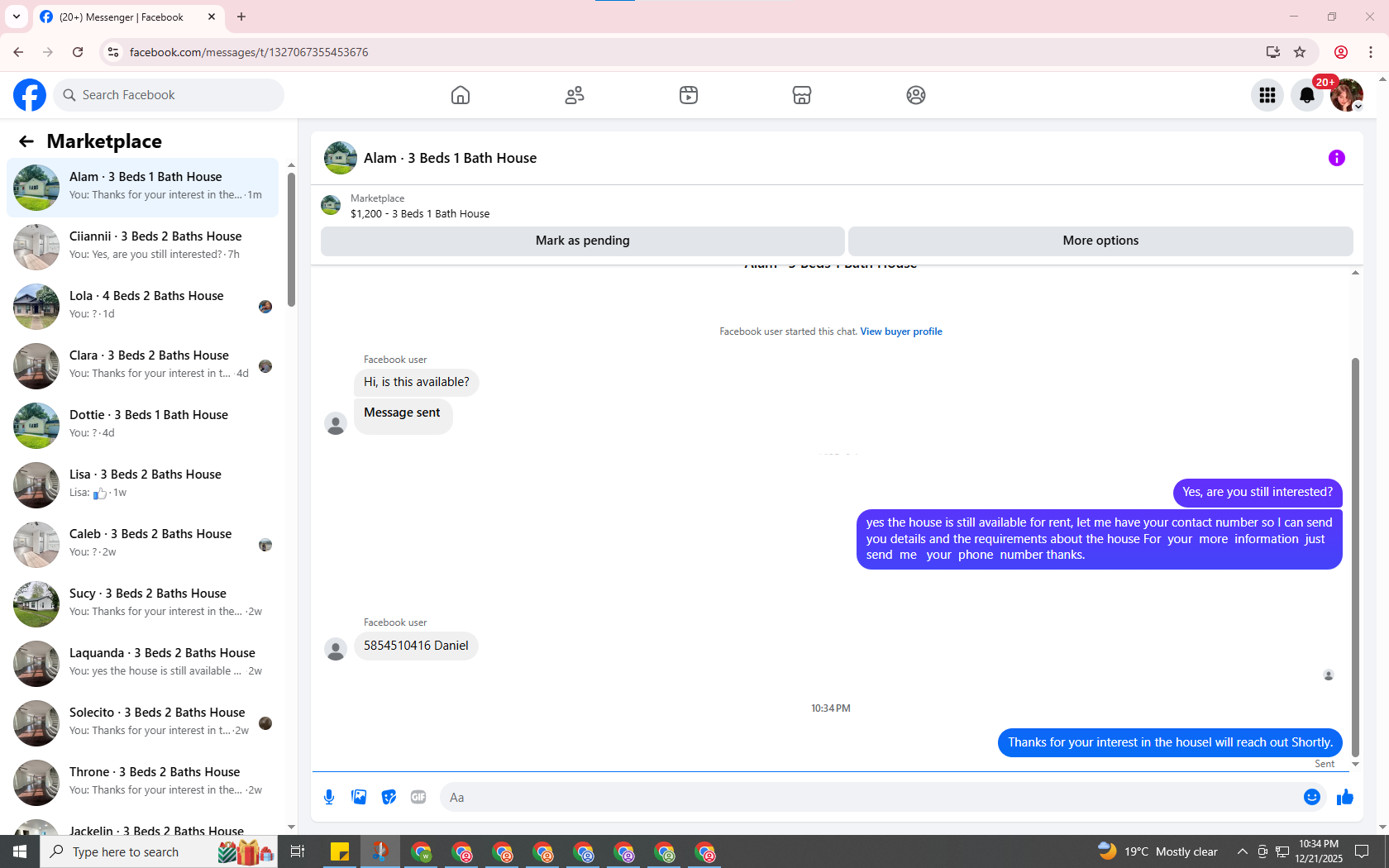Open Reels video icon in navigation
Viewport: 1389px width, 868px height.
(689, 95)
